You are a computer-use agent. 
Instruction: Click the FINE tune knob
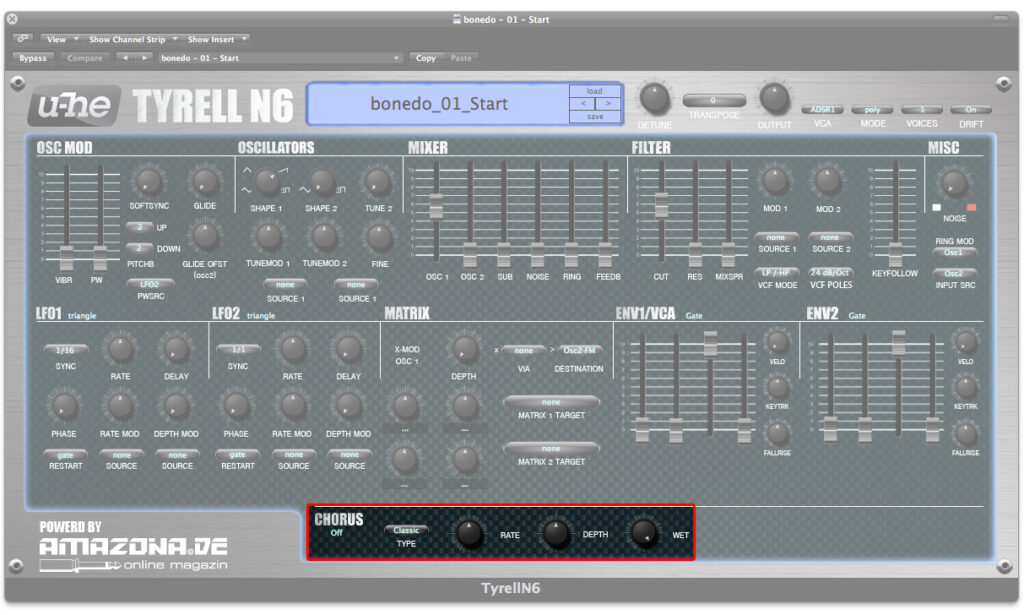point(379,238)
